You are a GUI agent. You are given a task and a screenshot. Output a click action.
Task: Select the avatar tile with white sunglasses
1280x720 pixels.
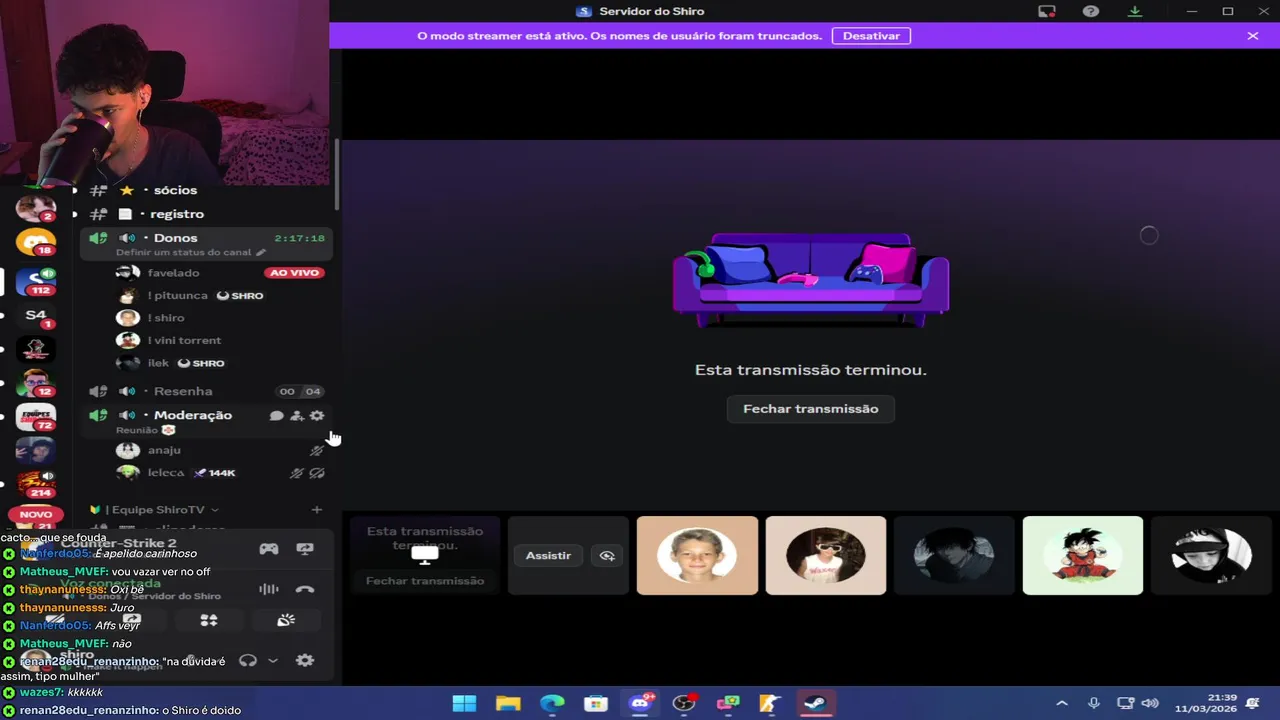pos(826,556)
